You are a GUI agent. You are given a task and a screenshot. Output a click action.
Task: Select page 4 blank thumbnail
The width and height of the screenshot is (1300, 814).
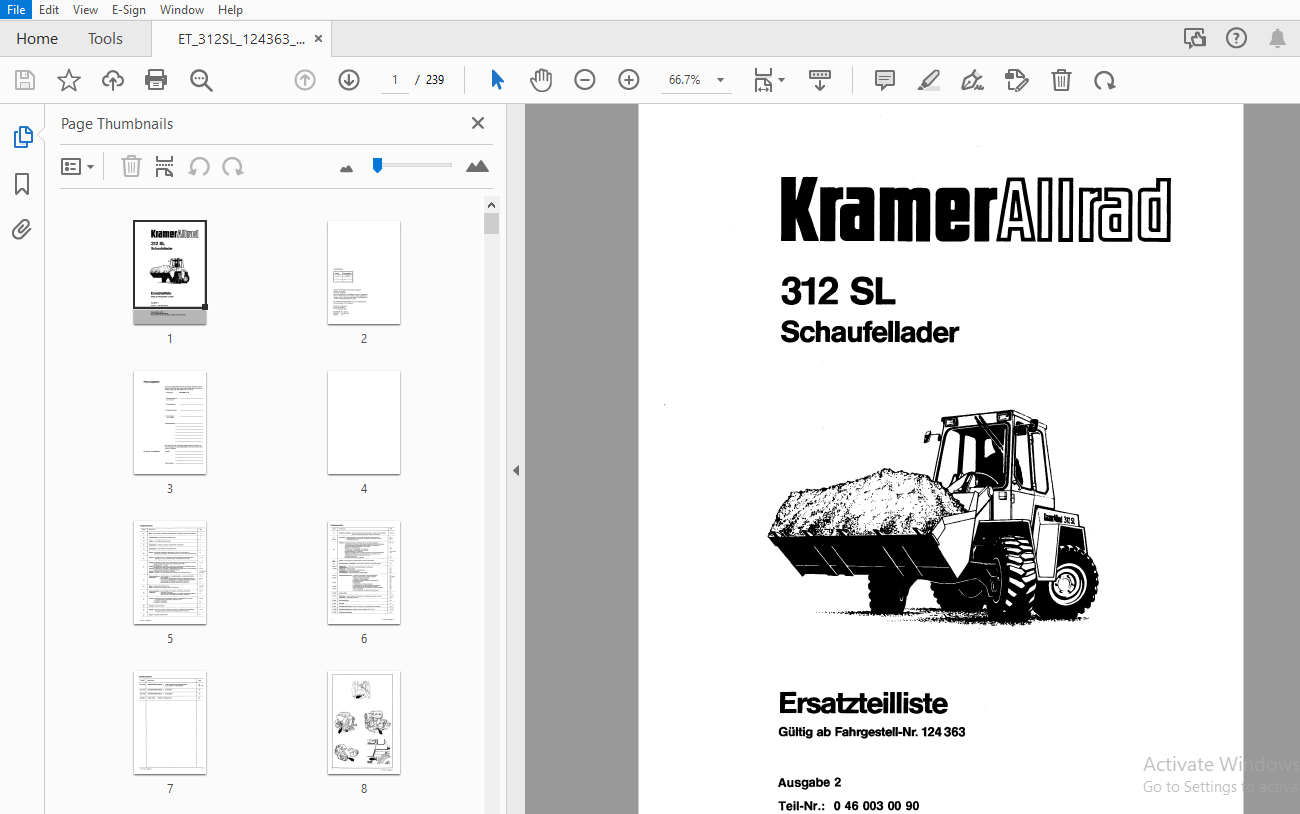[364, 422]
